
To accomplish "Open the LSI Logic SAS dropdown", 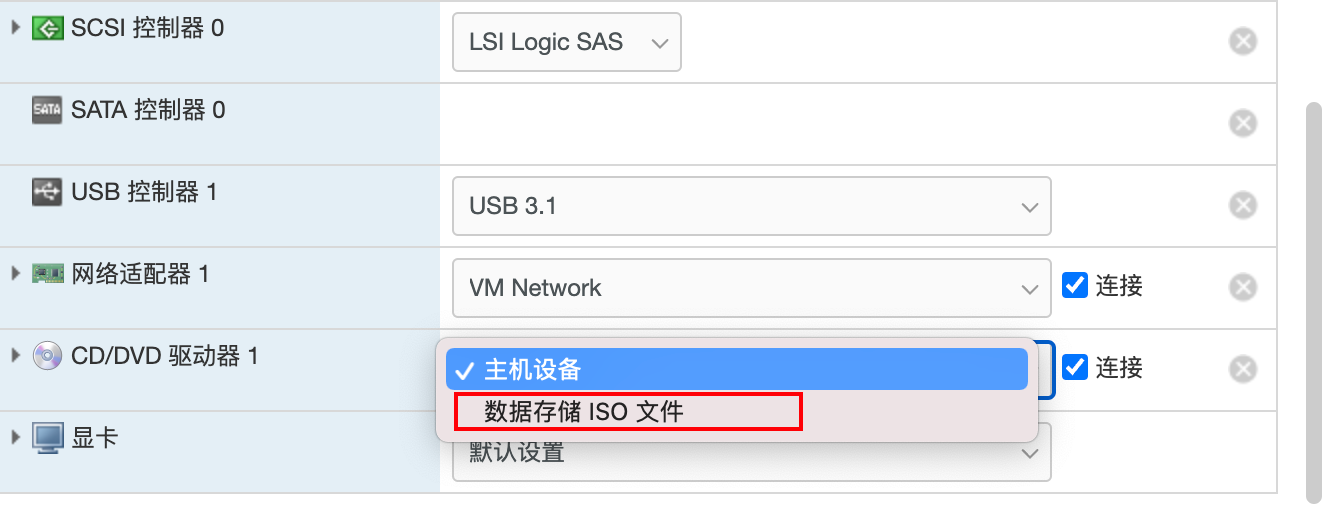I will [567, 42].
